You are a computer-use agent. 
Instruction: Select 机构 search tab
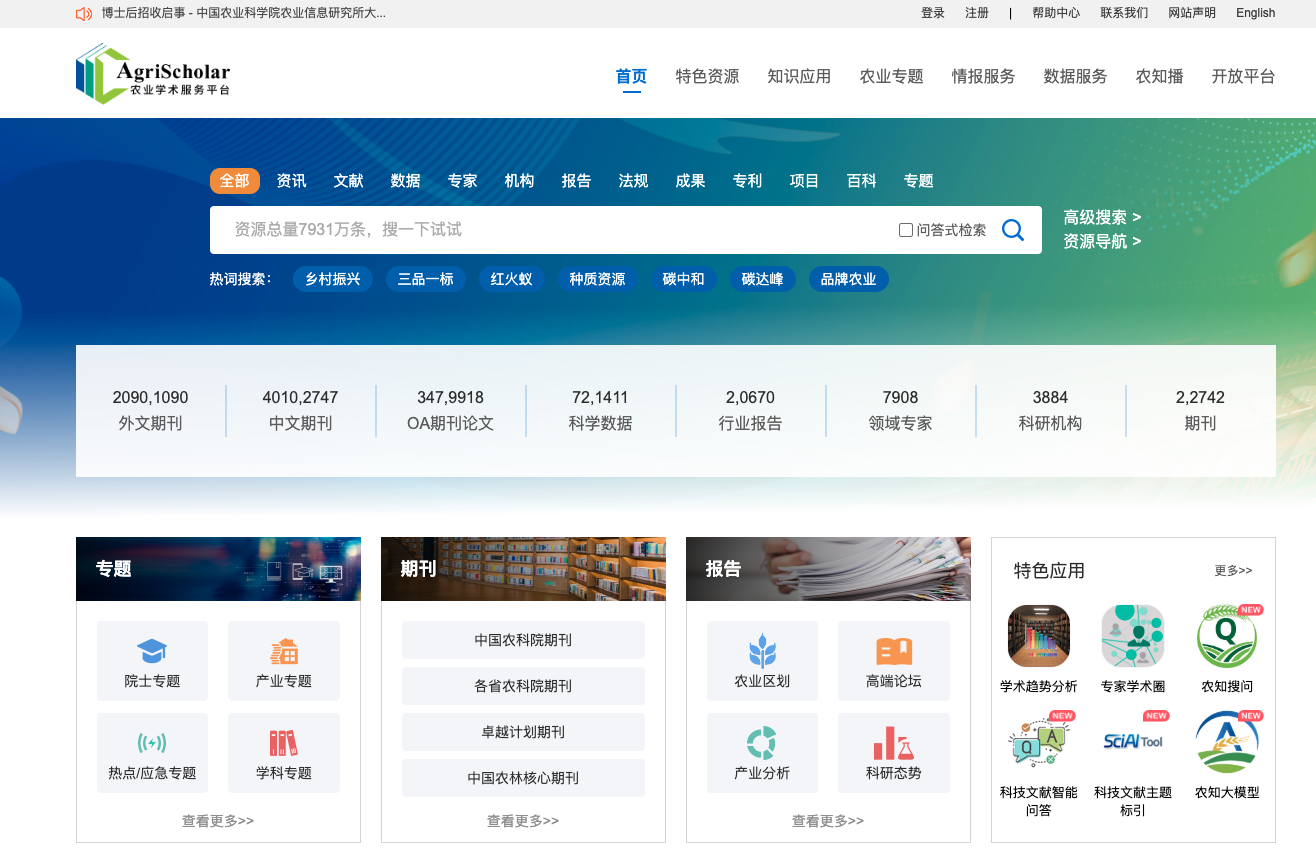click(519, 181)
